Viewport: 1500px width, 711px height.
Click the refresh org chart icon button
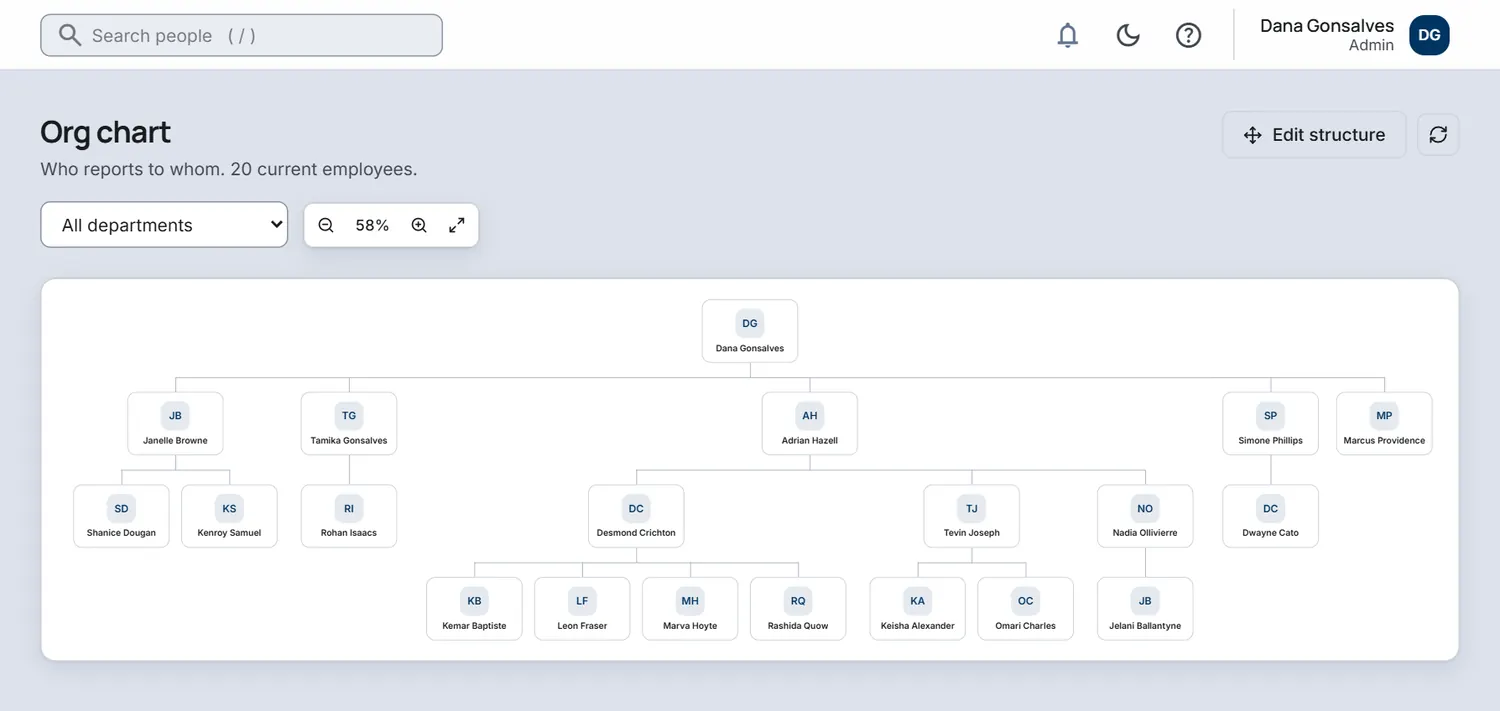[x=1438, y=135]
